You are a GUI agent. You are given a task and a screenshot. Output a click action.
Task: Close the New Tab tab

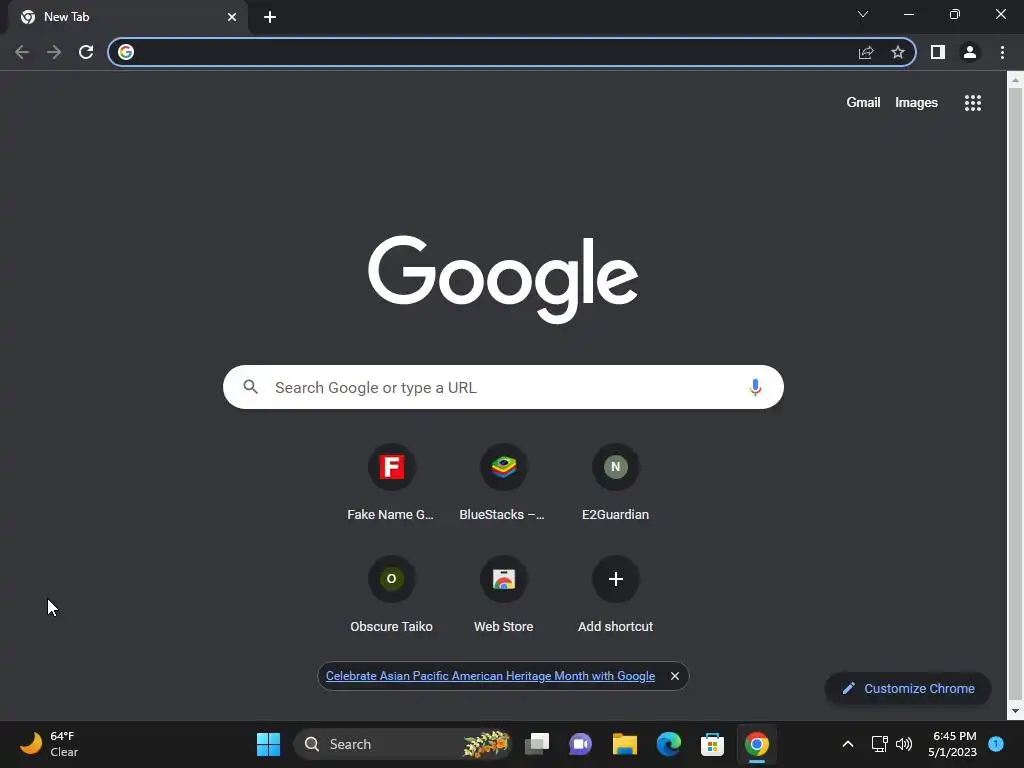click(232, 17)
